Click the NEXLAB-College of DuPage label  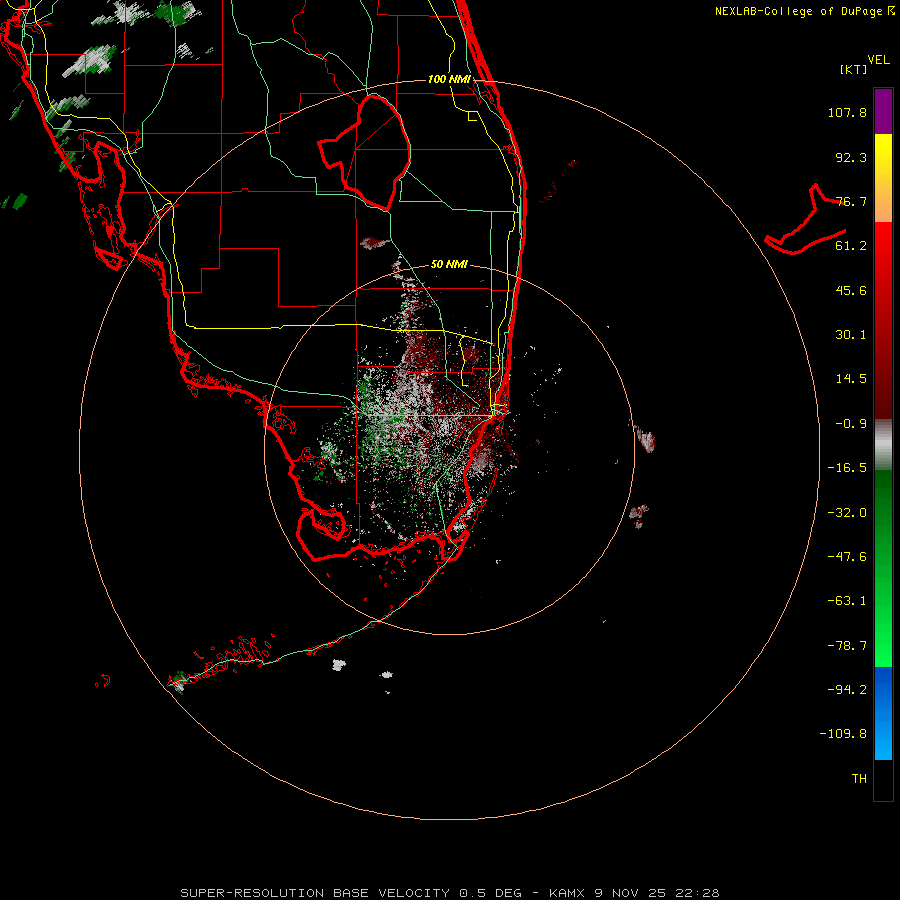click(804, 11)
